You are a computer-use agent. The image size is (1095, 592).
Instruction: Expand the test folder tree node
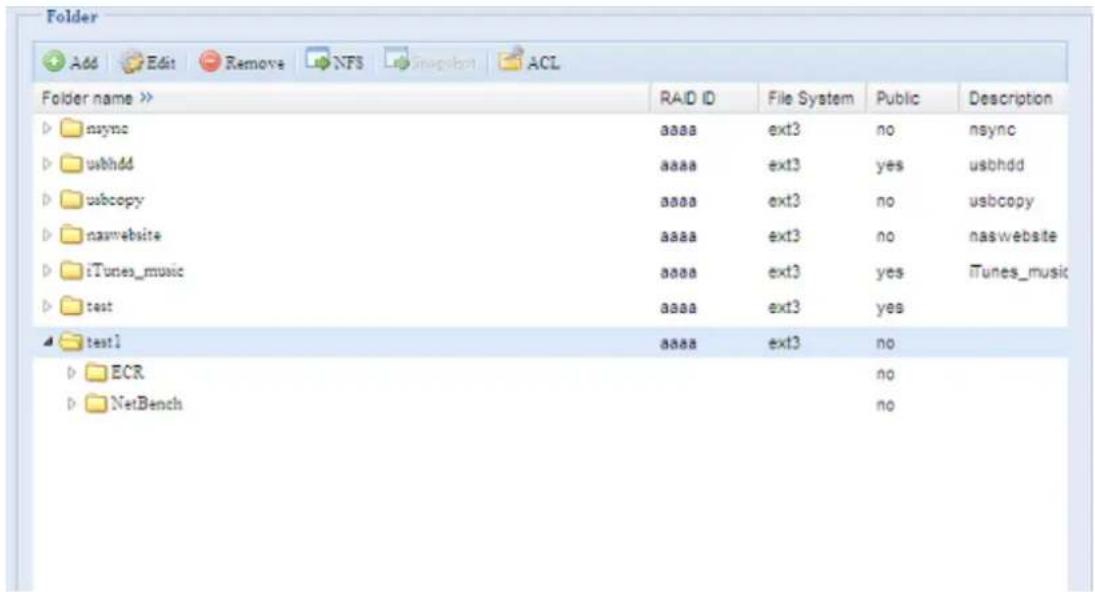coord(47,306)
